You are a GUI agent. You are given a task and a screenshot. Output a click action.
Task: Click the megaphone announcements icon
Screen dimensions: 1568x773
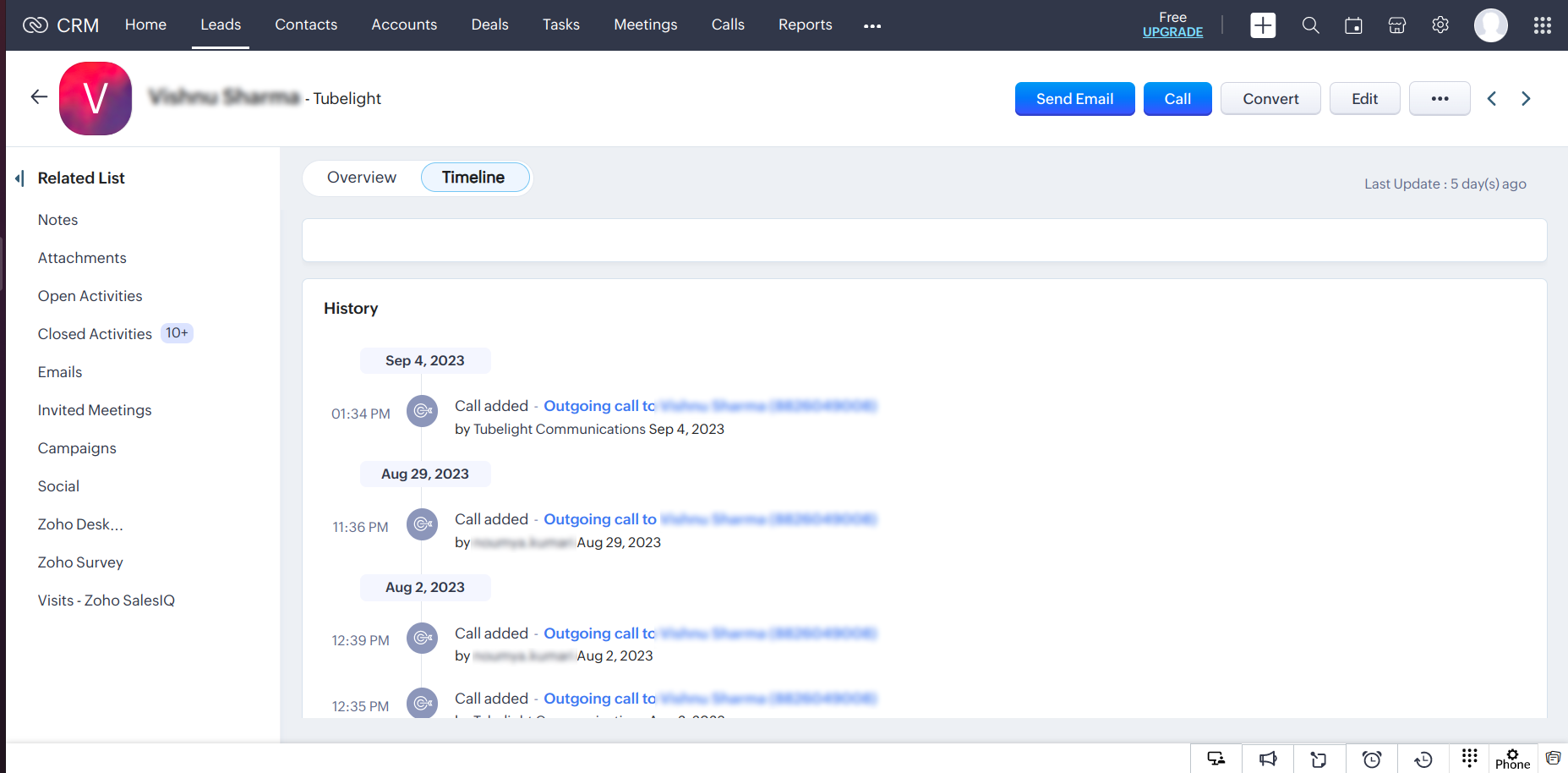(x=1268, y=759)
